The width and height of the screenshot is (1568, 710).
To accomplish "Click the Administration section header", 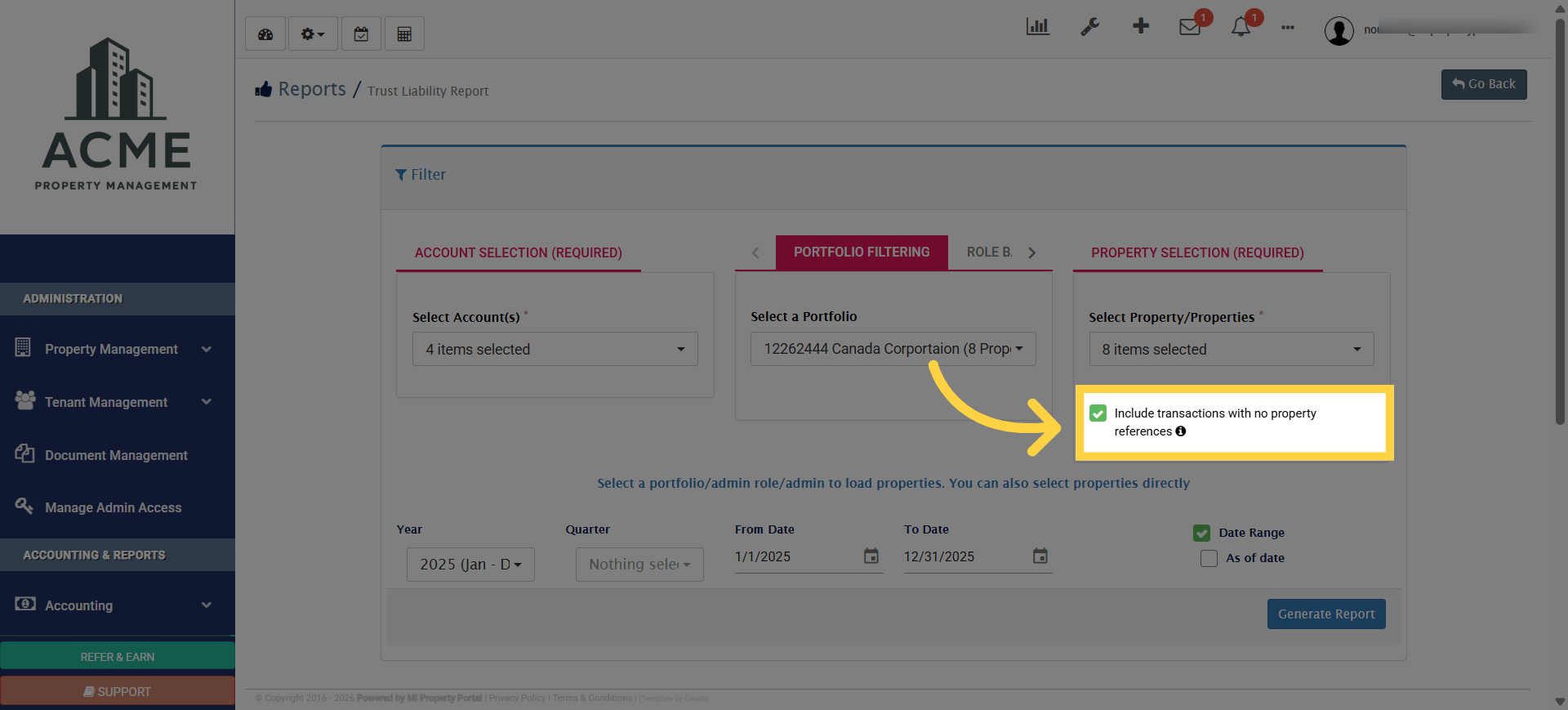I will tap(118, 299).
